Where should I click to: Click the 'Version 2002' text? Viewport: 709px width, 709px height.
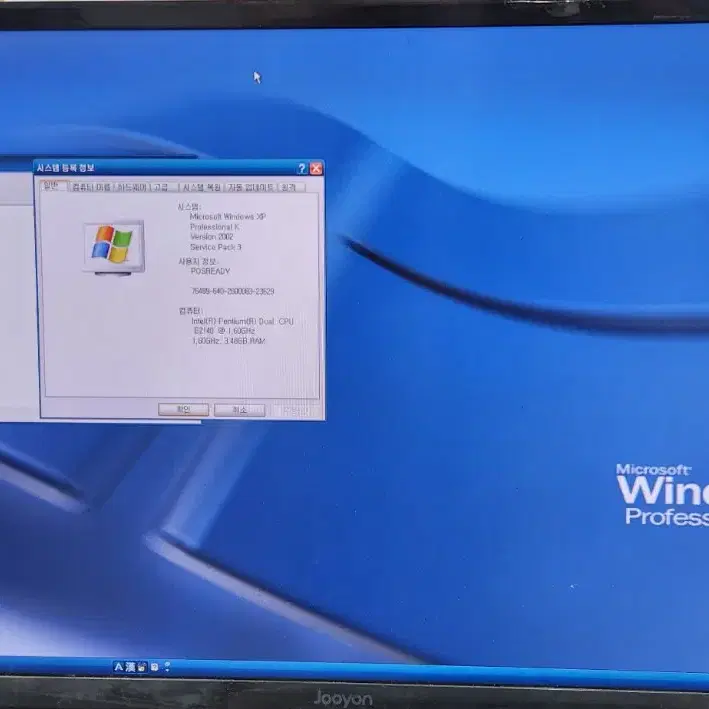[x=212, y=237]
